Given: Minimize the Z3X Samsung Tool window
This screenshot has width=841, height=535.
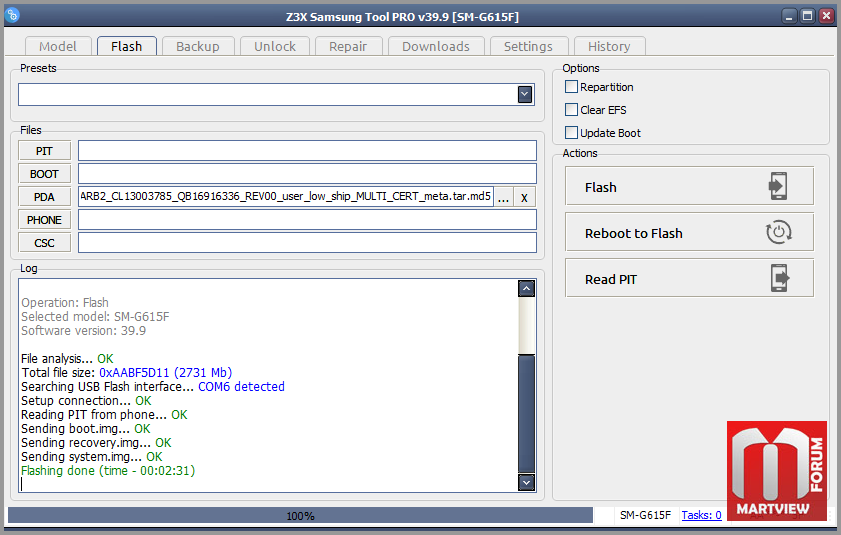Looking at the screenshot, I should [x=789, y=16].
